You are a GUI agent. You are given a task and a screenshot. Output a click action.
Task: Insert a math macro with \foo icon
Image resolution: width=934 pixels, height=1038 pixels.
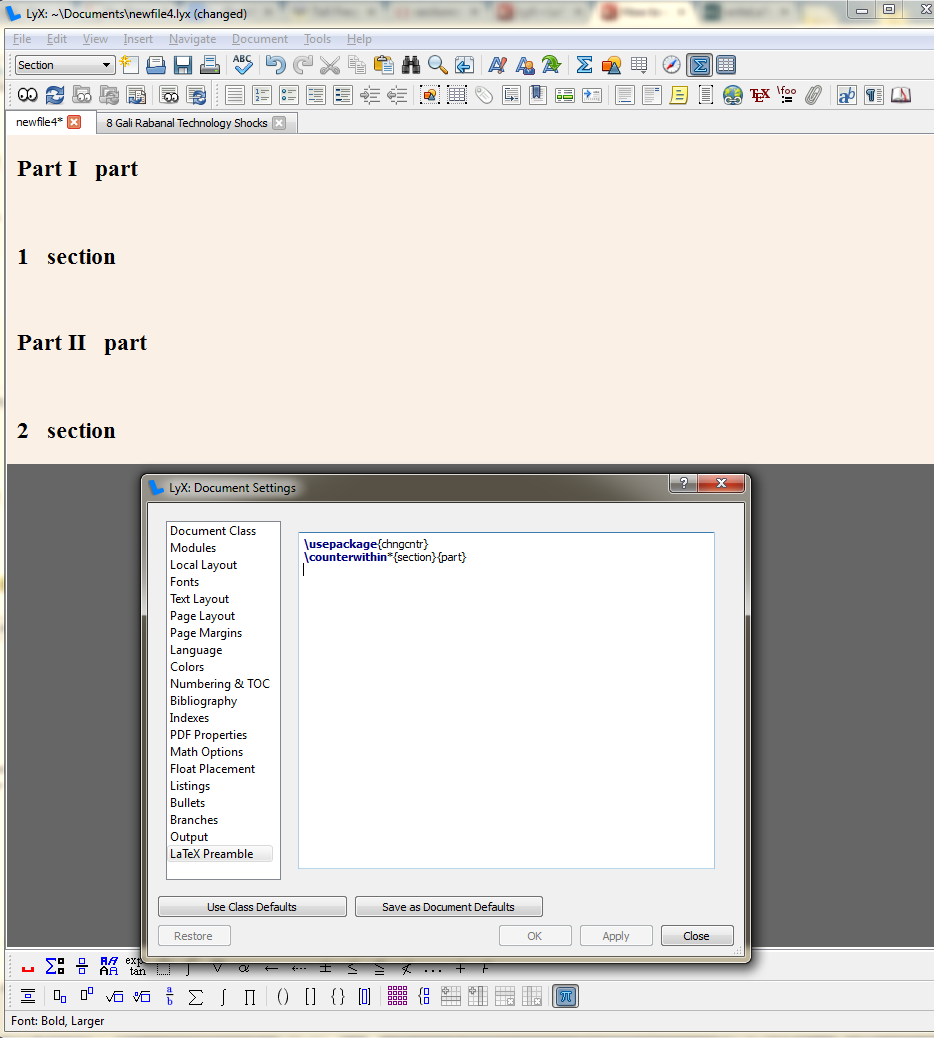(786, 95)
